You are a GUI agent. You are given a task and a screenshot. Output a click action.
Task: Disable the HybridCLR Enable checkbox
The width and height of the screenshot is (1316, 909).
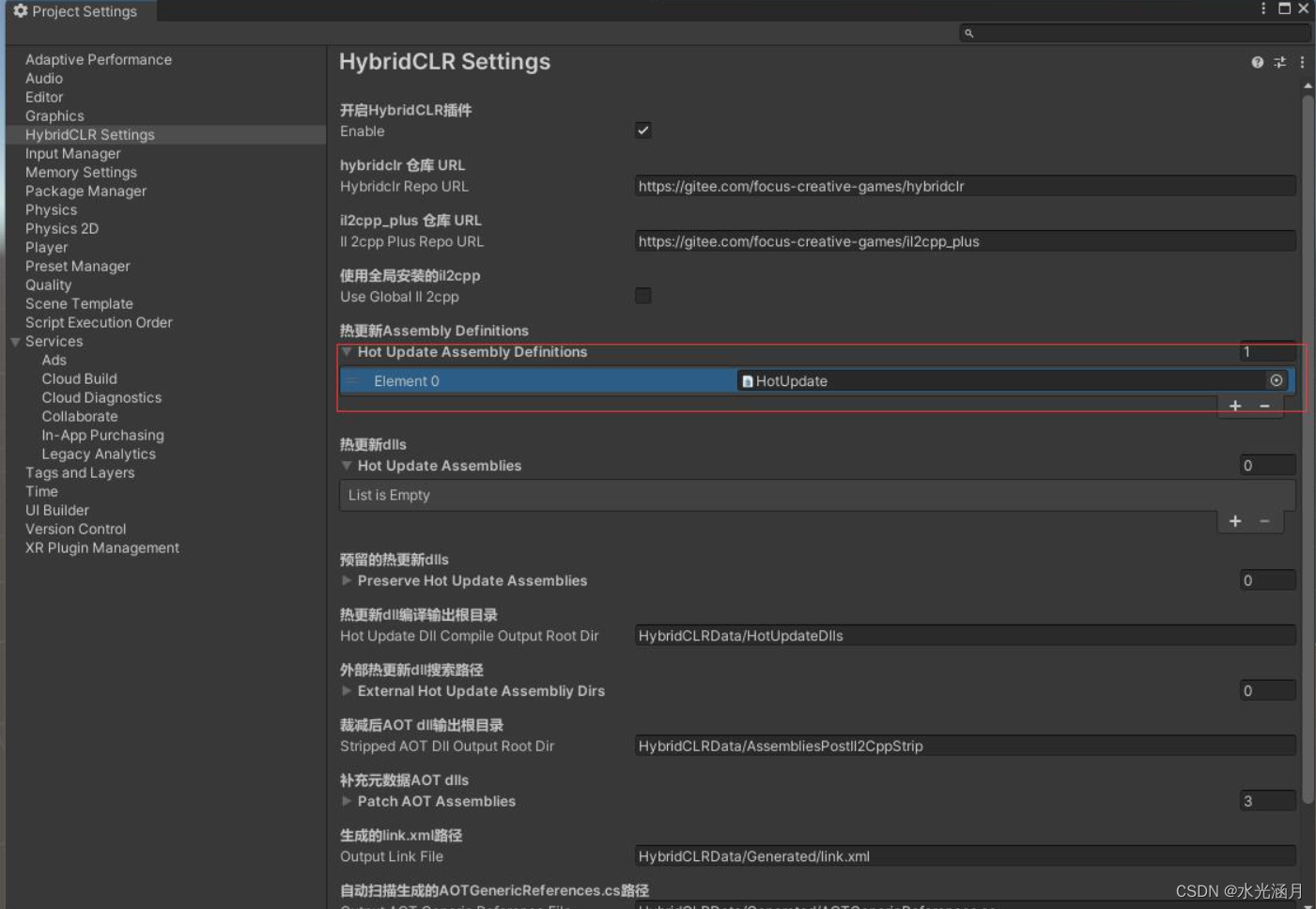coord(643,130)
